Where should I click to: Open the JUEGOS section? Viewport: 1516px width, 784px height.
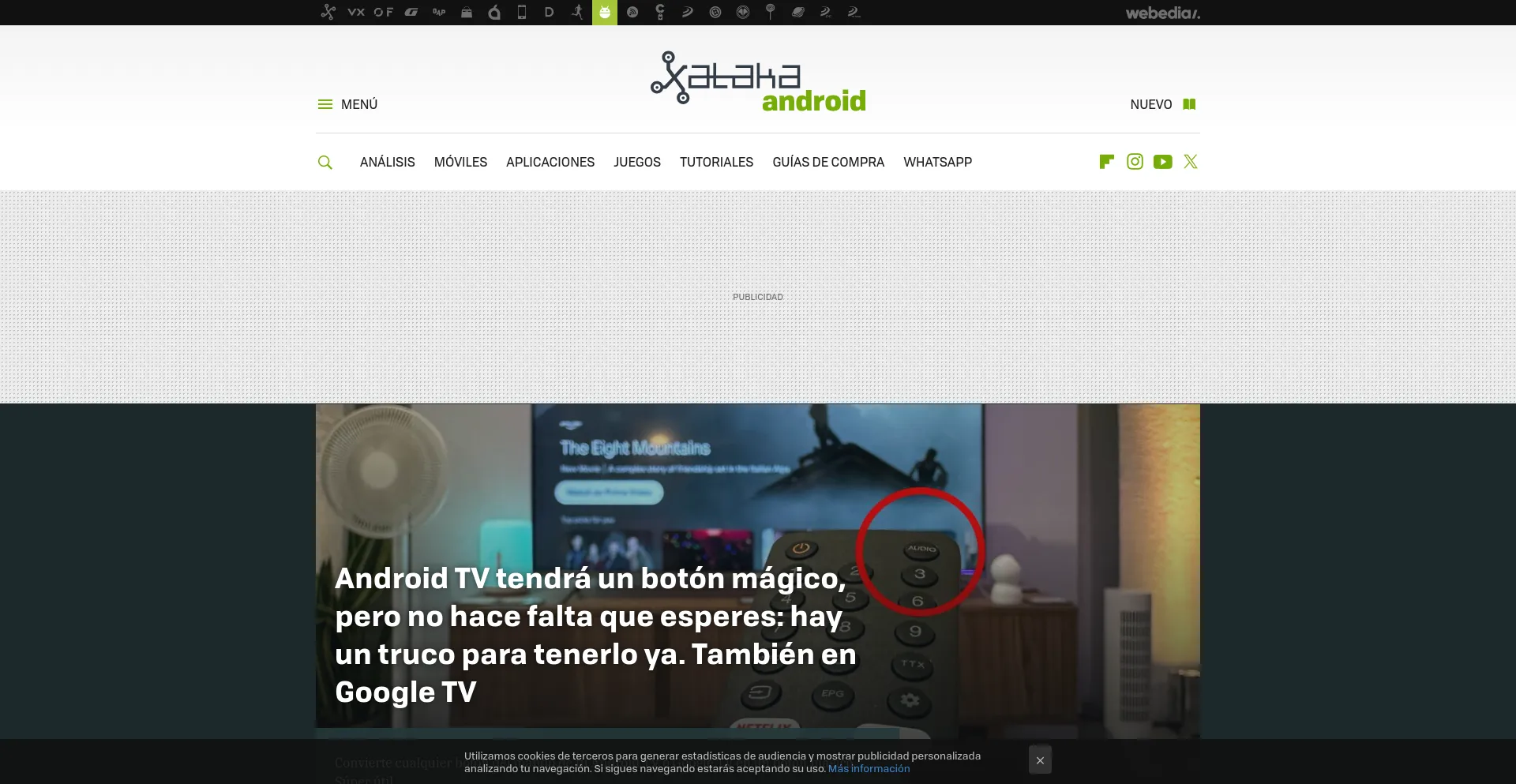pos(637,162)
